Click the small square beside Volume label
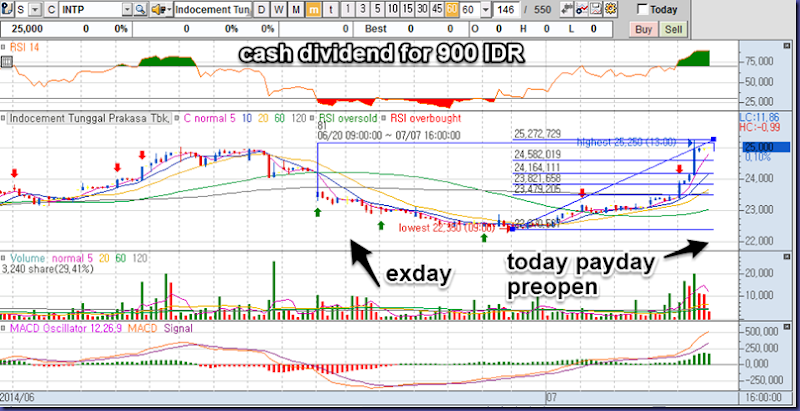This screenshot has height=411, width=800. (4, 259)
